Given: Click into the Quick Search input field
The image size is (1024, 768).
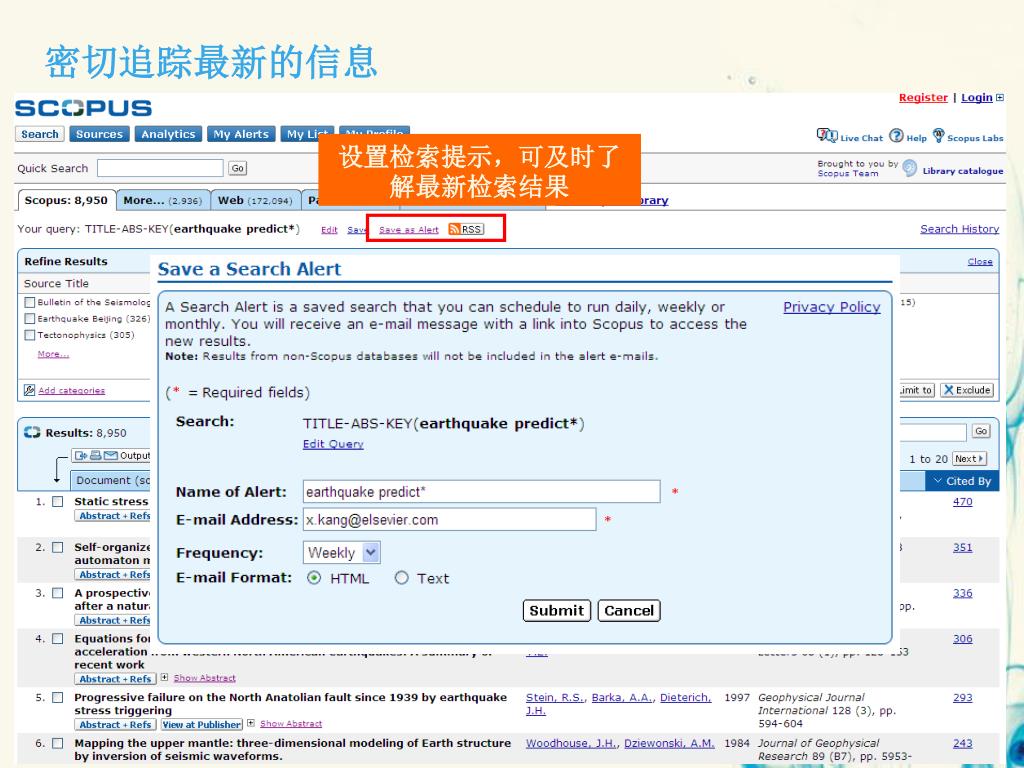Looking at the screenshot, I should (x=160, y=168).
